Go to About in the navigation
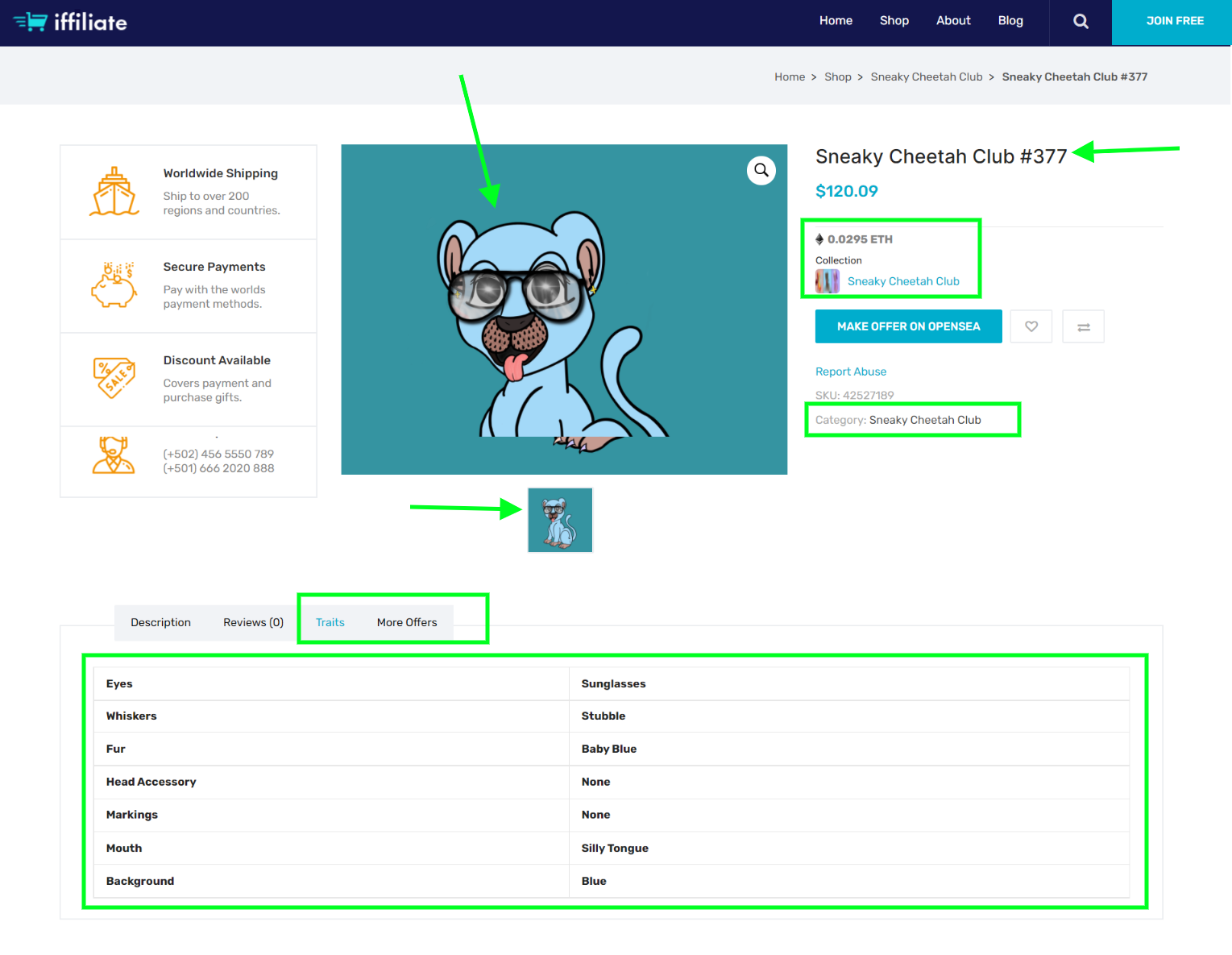This screenshot has width=1232, height=955. click(x=953, y=21)
